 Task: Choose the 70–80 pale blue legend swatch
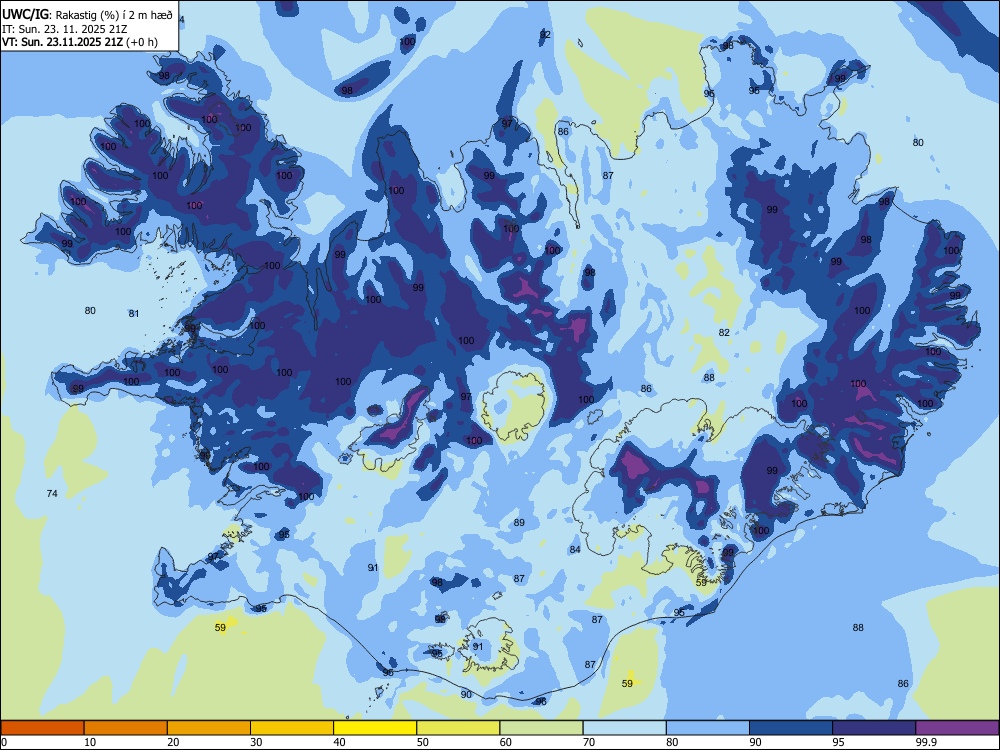point(624,728)
